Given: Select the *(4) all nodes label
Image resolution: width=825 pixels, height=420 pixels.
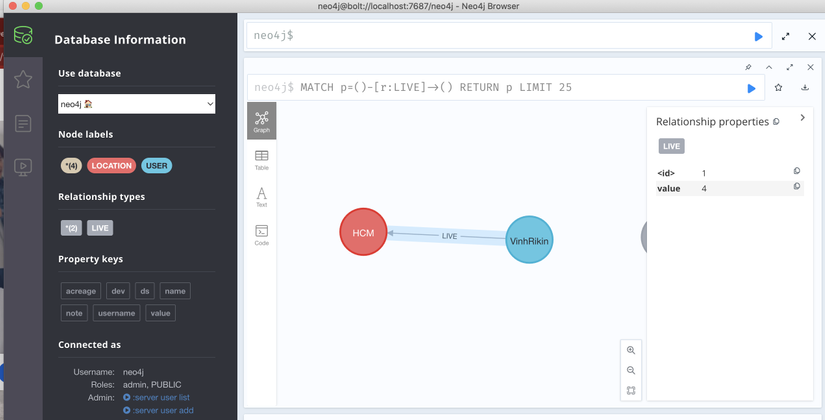Looking at the screenshot, I should [x=71, y=166].
